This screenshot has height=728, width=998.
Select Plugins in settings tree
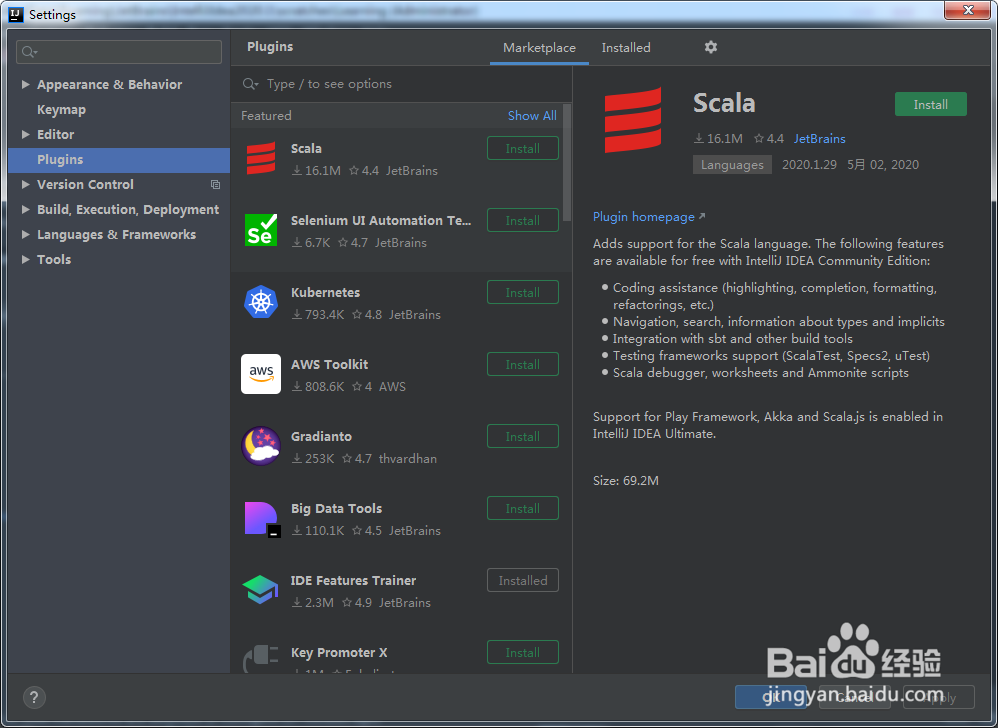tap(119, 160)
